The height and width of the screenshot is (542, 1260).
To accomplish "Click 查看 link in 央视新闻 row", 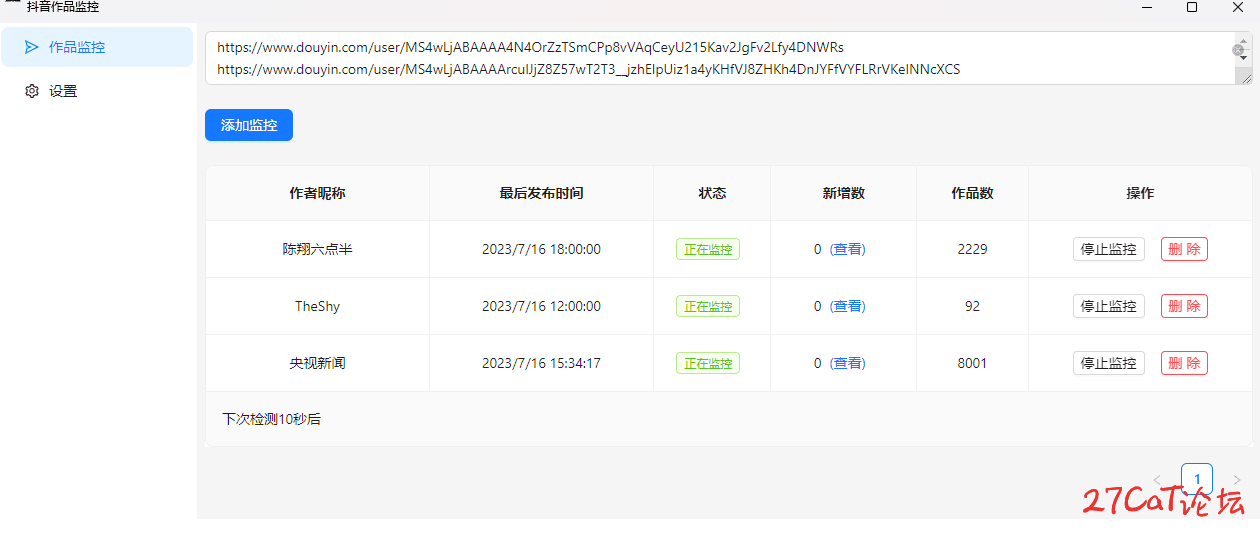I will coord(848,363).
